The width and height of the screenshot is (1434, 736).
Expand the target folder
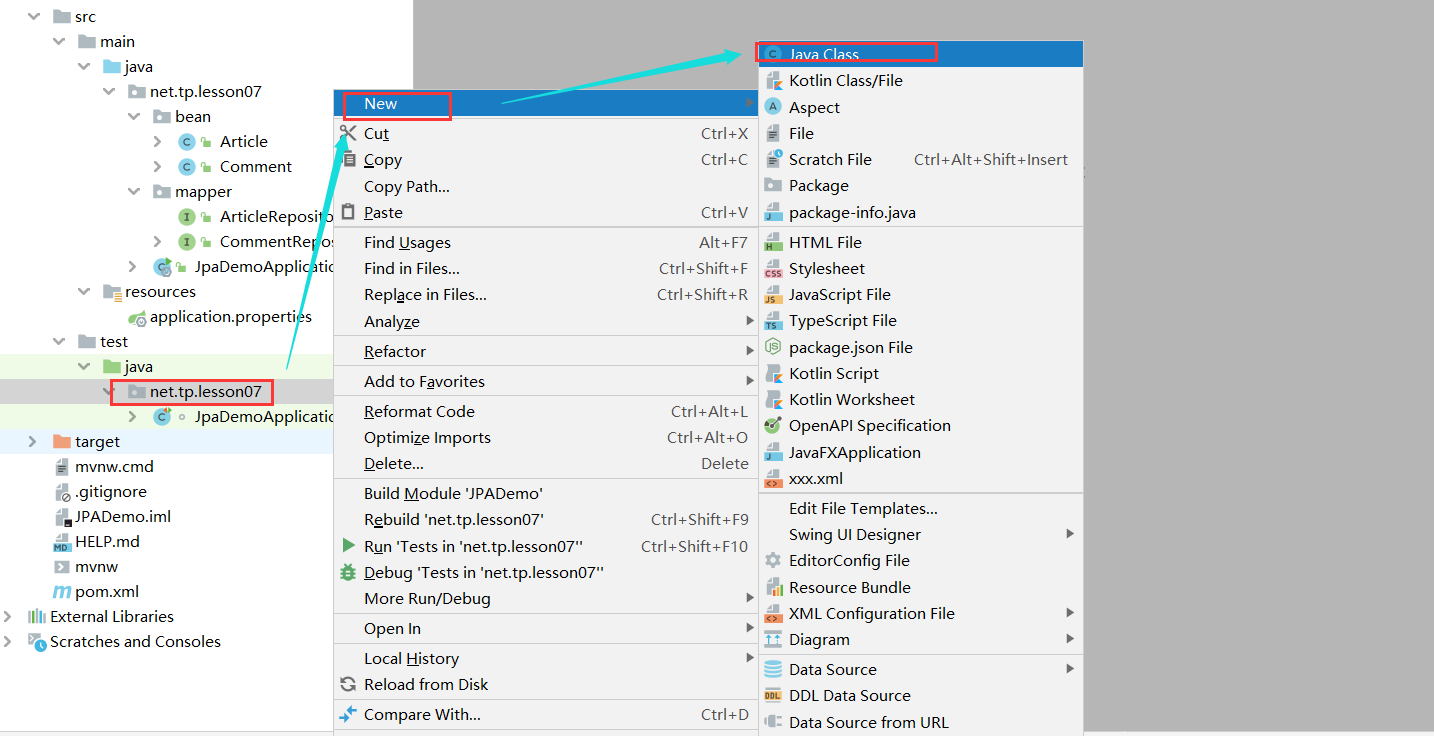click(33, 442)
